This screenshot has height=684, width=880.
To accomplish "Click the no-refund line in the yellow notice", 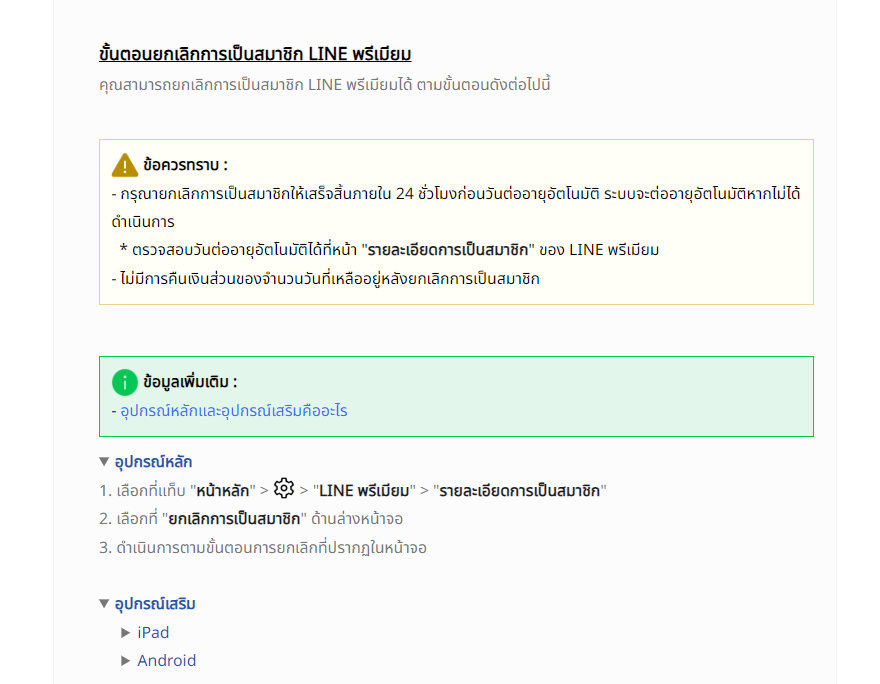I will pos(326,279).
